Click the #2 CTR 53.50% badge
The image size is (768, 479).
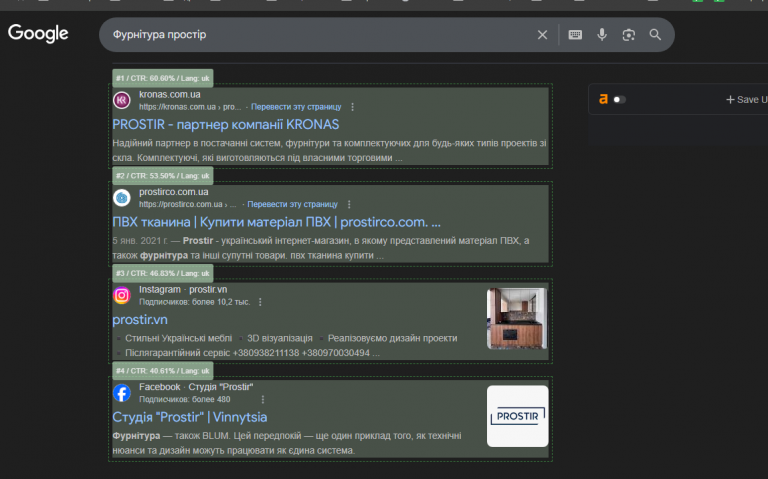[163, 176]
